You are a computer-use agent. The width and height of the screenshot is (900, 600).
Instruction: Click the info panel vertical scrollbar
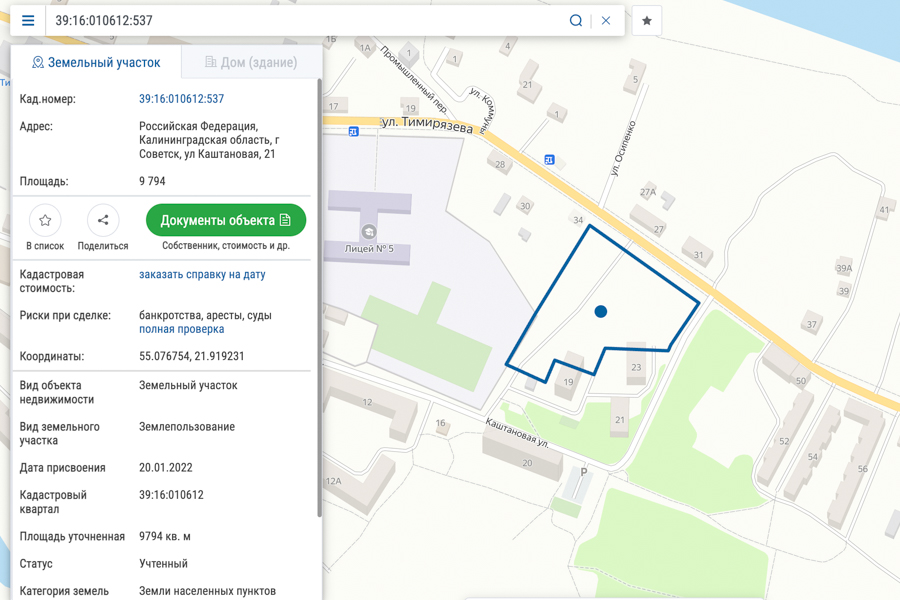tap(319, 299)
